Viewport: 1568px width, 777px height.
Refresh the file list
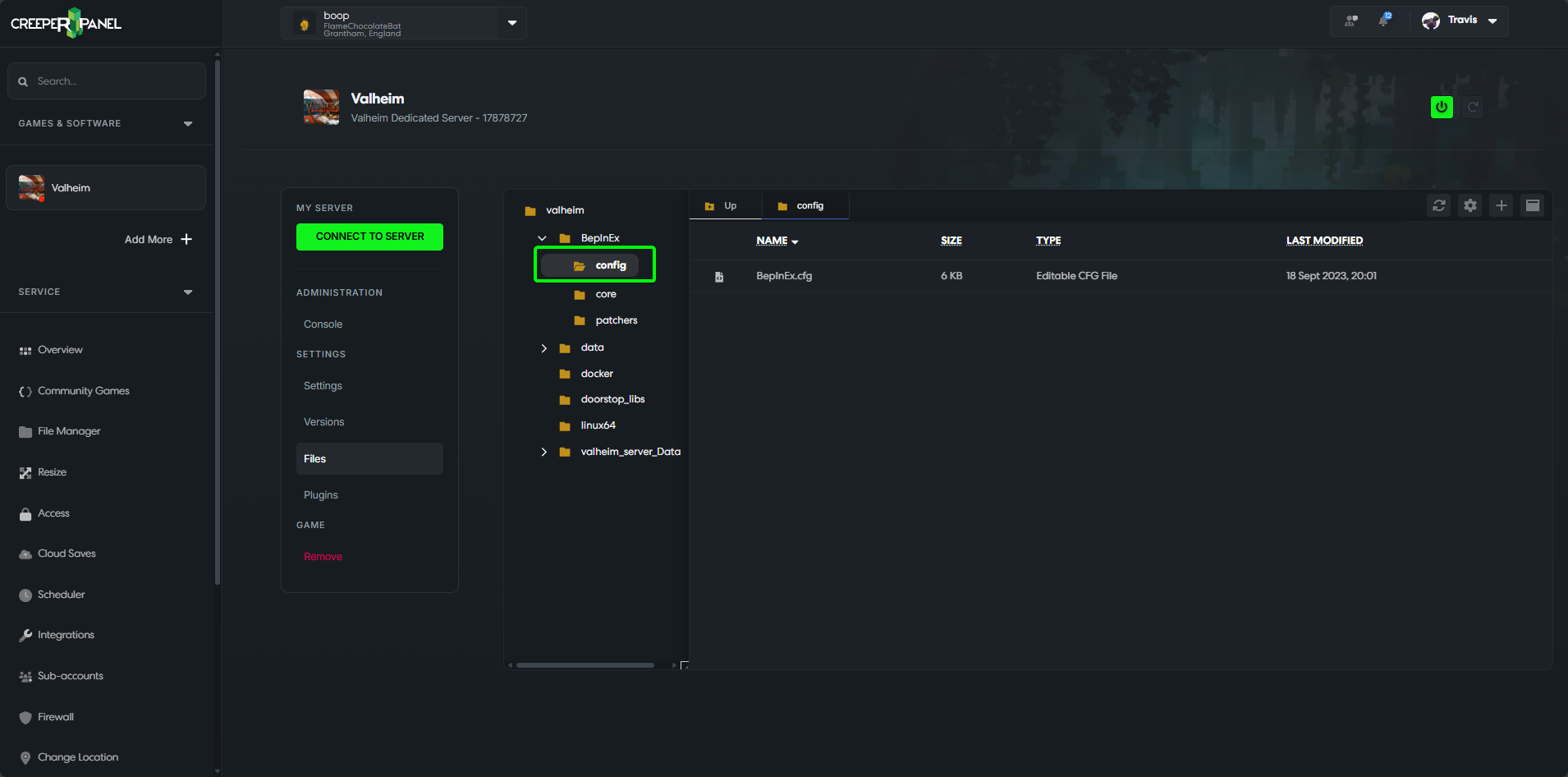1439,205
